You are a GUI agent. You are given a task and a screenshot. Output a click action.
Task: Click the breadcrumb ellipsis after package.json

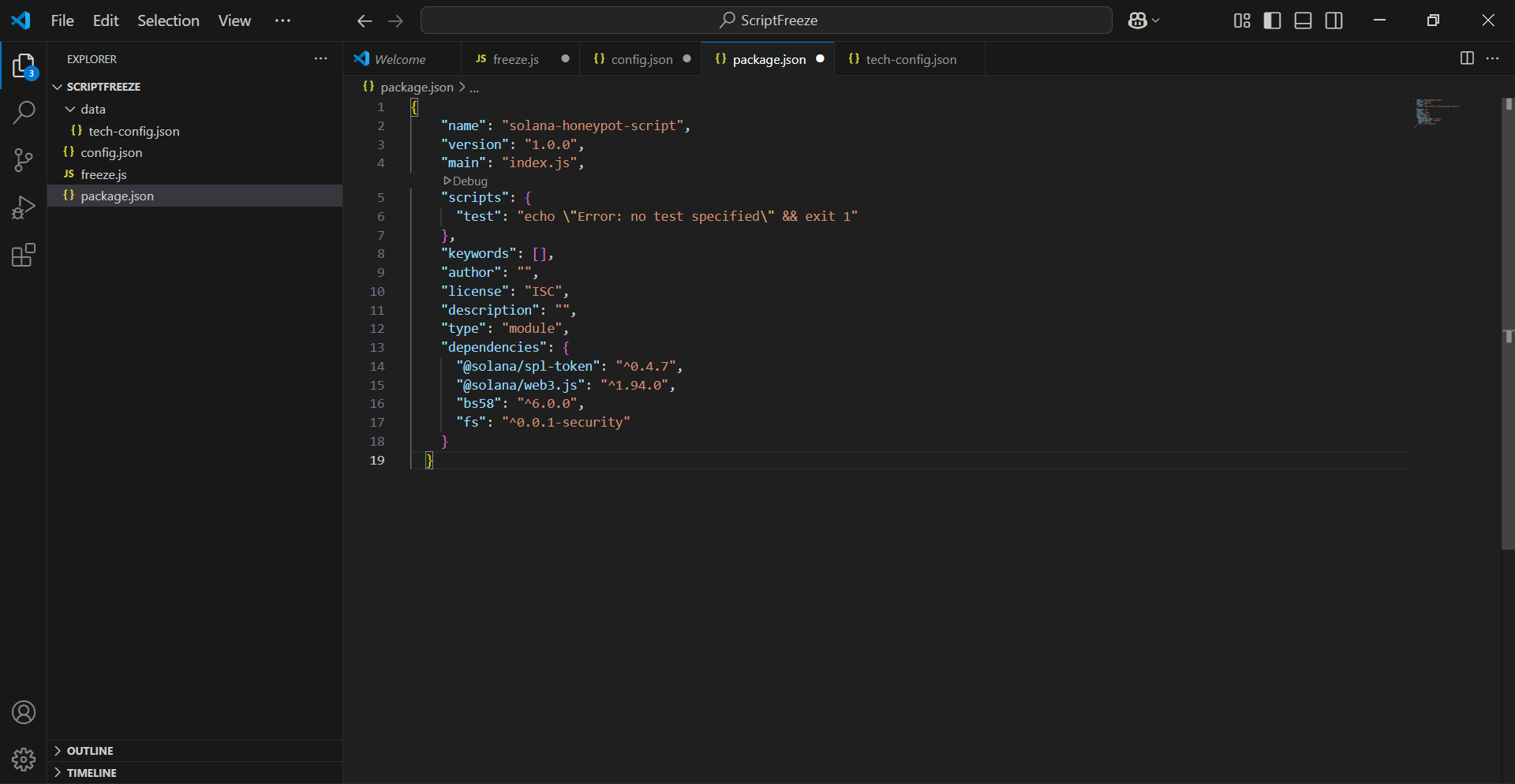coord(474,88)
